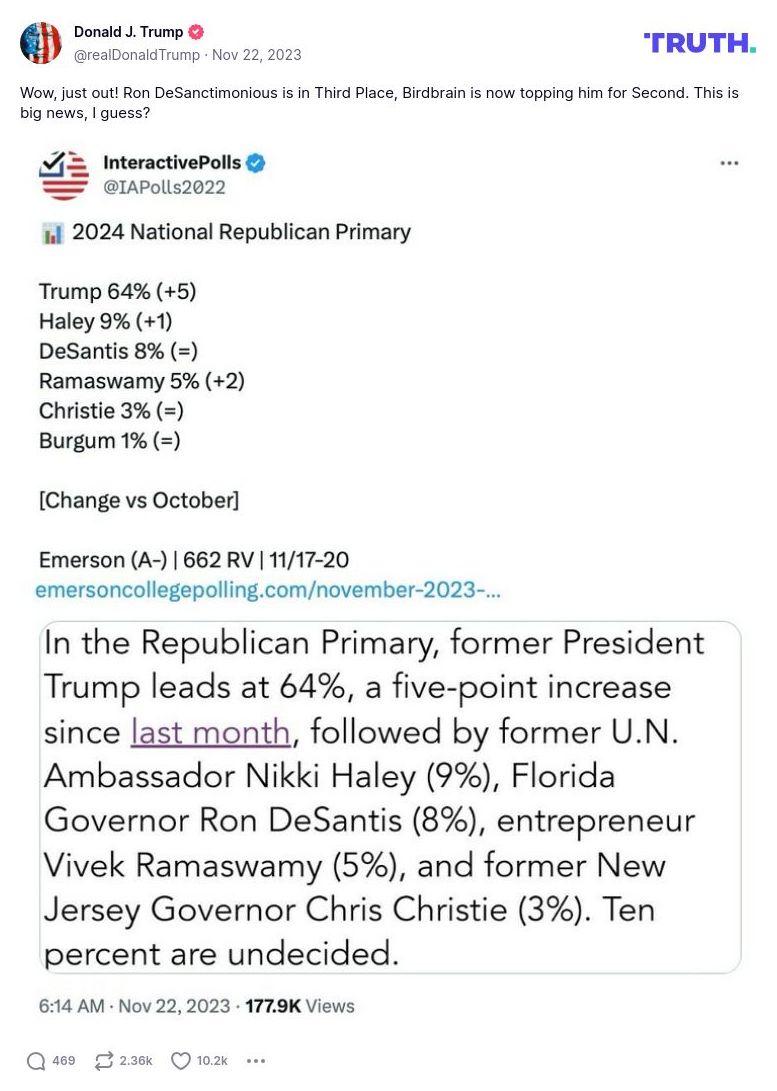This screenshot has height=1091, width=777.
Task: Click the underlined 'last month' link
Action: pyautogui.click(x=208, y=731)
